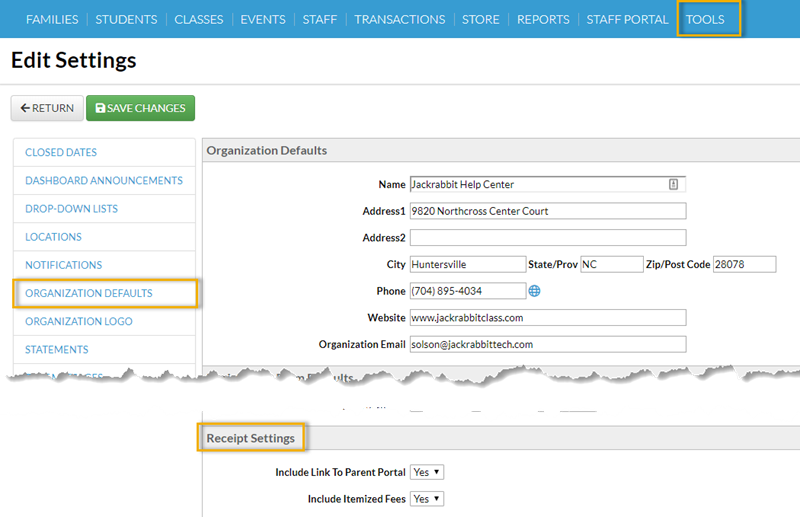Open the Transactions menu
800x517 pixels.
[x=399, y=19]
